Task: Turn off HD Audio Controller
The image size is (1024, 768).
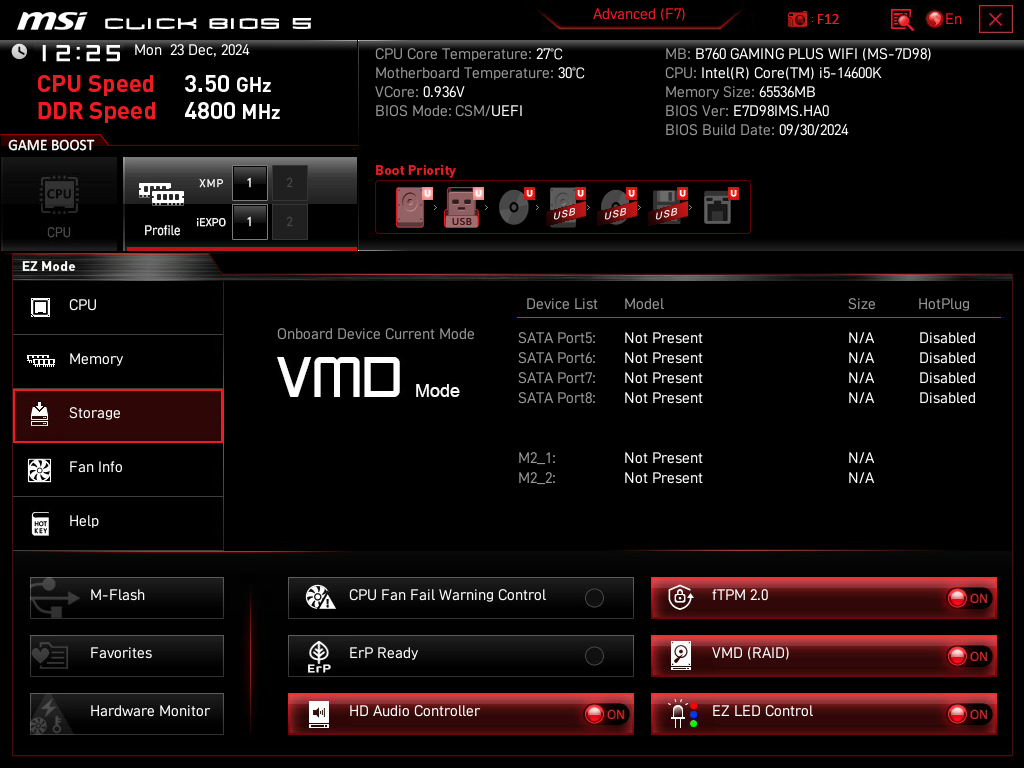Action: tap(606, 714)
